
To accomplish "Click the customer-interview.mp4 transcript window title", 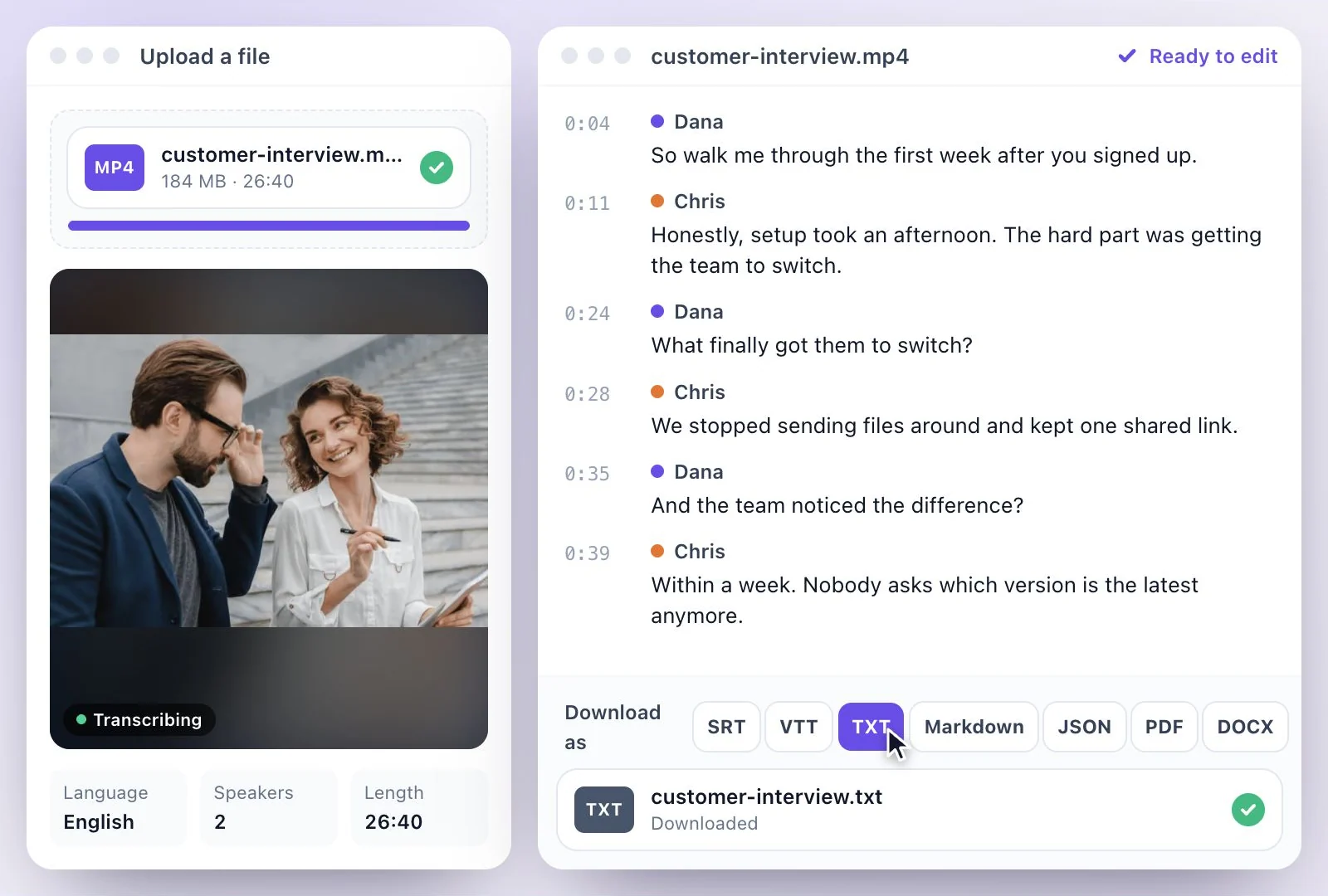I will click(x=779, y=56).
